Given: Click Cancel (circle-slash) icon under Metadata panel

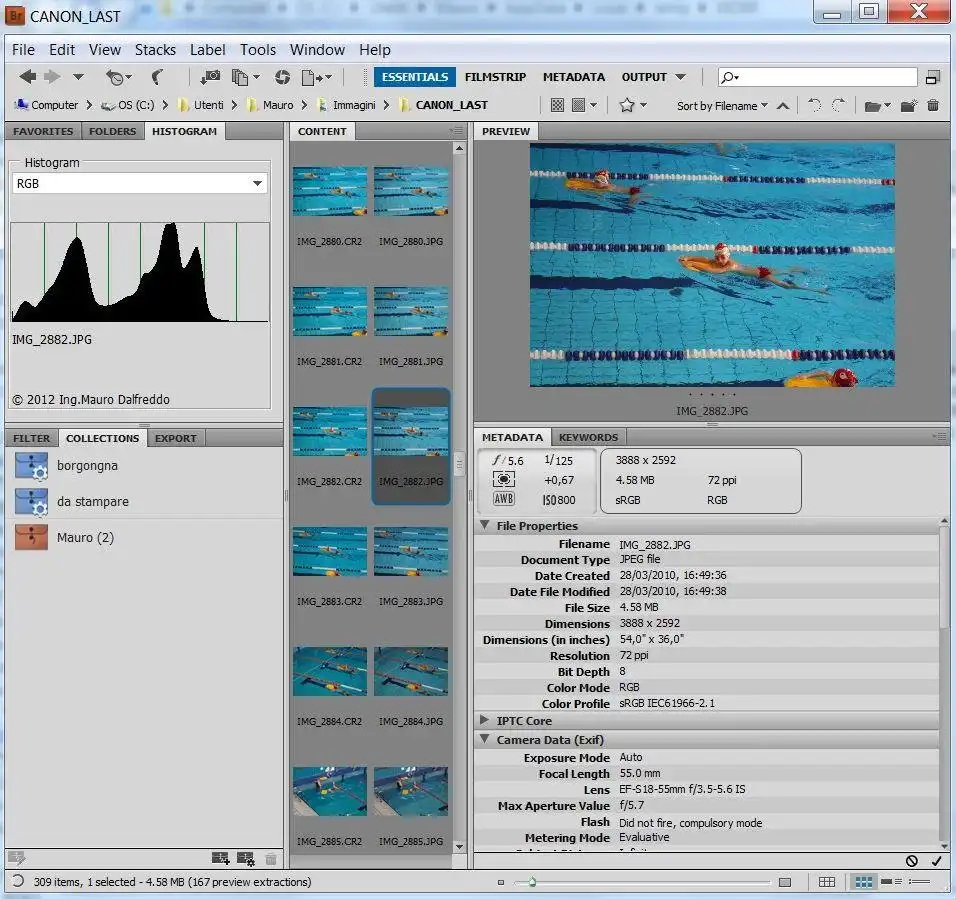Looking at the screenshot, I should pyautogui.click(x=911, y=861).
